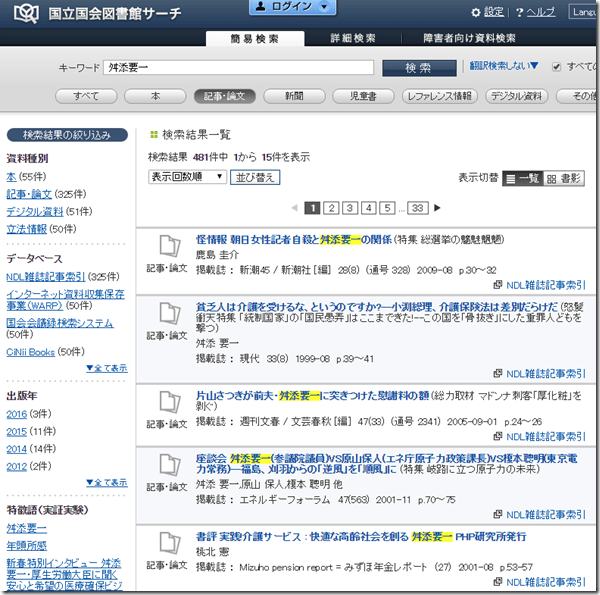Open settings via the 設定 gear icon
The width and height of the screenshot is (600, 595).
click(x=477, y=12)
